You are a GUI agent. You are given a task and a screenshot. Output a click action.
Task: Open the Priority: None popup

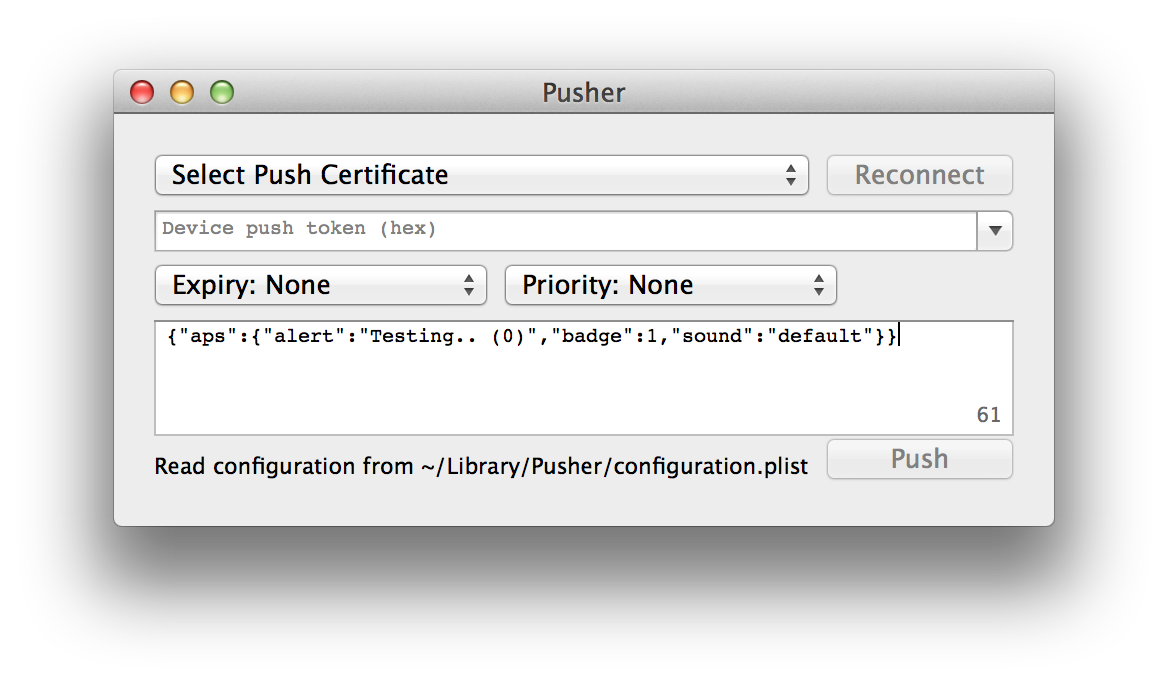click(670, 285)
